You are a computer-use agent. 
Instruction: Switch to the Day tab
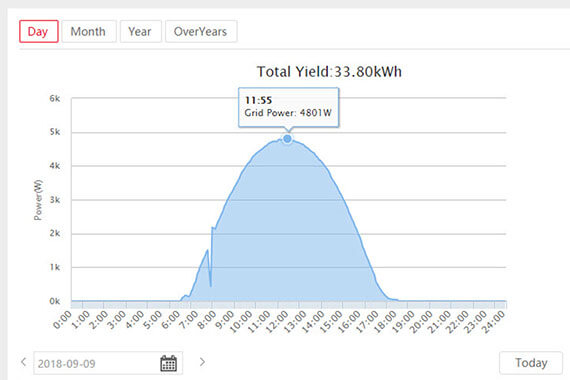click(x=39, y=32)
